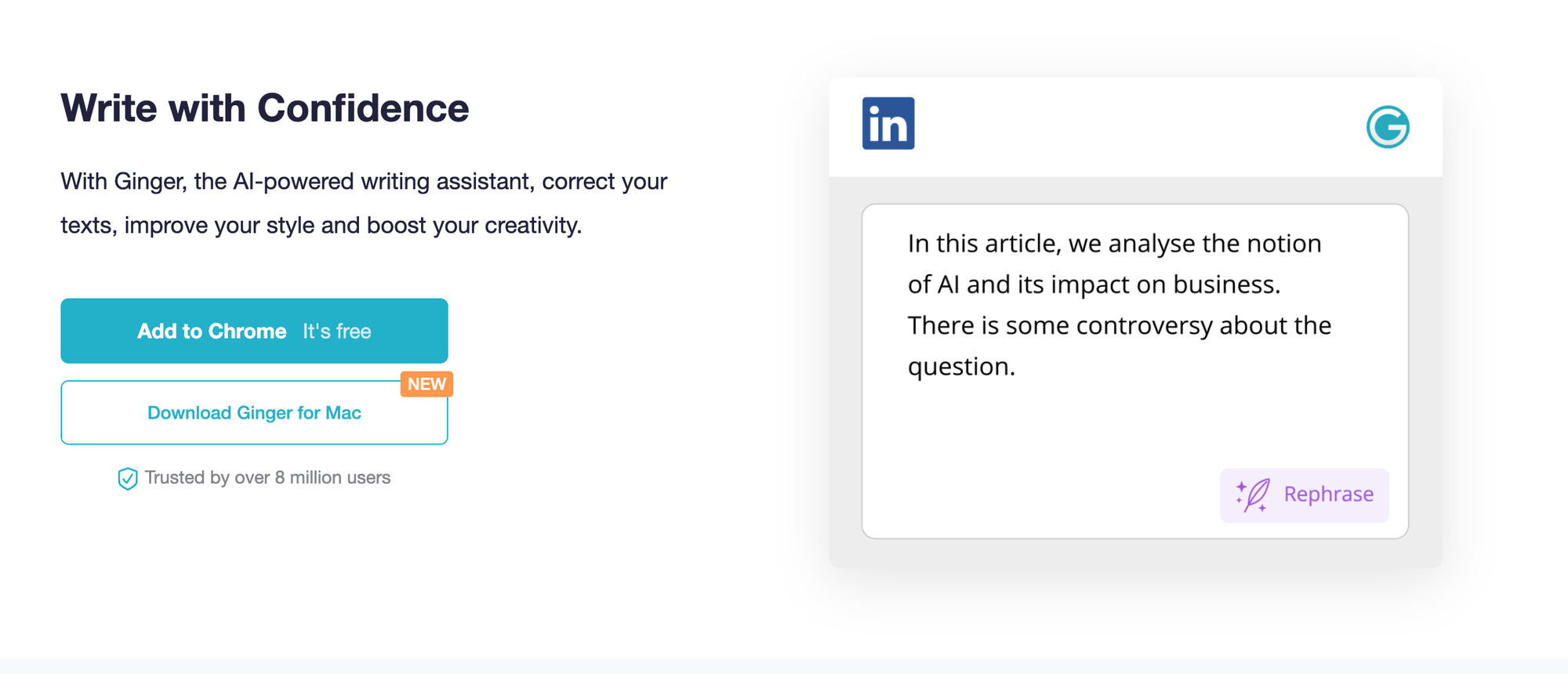Click the Add to Chrome button
The height and width of the screenshot is (674, 1568).
[253, 331]
